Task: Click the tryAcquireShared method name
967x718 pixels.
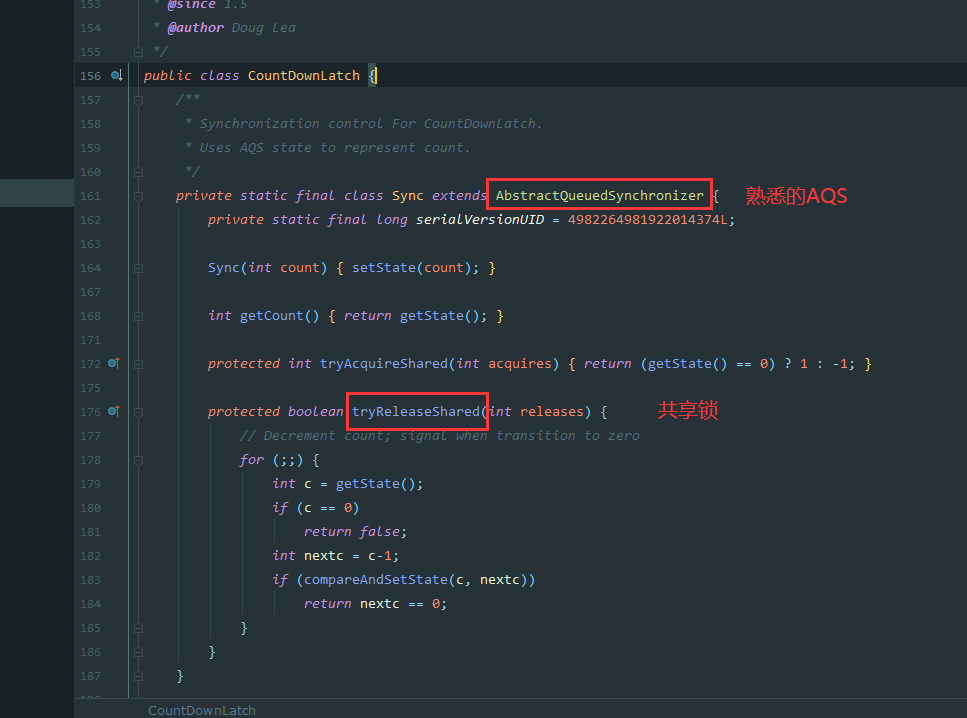Action: (x=384, y=363)
